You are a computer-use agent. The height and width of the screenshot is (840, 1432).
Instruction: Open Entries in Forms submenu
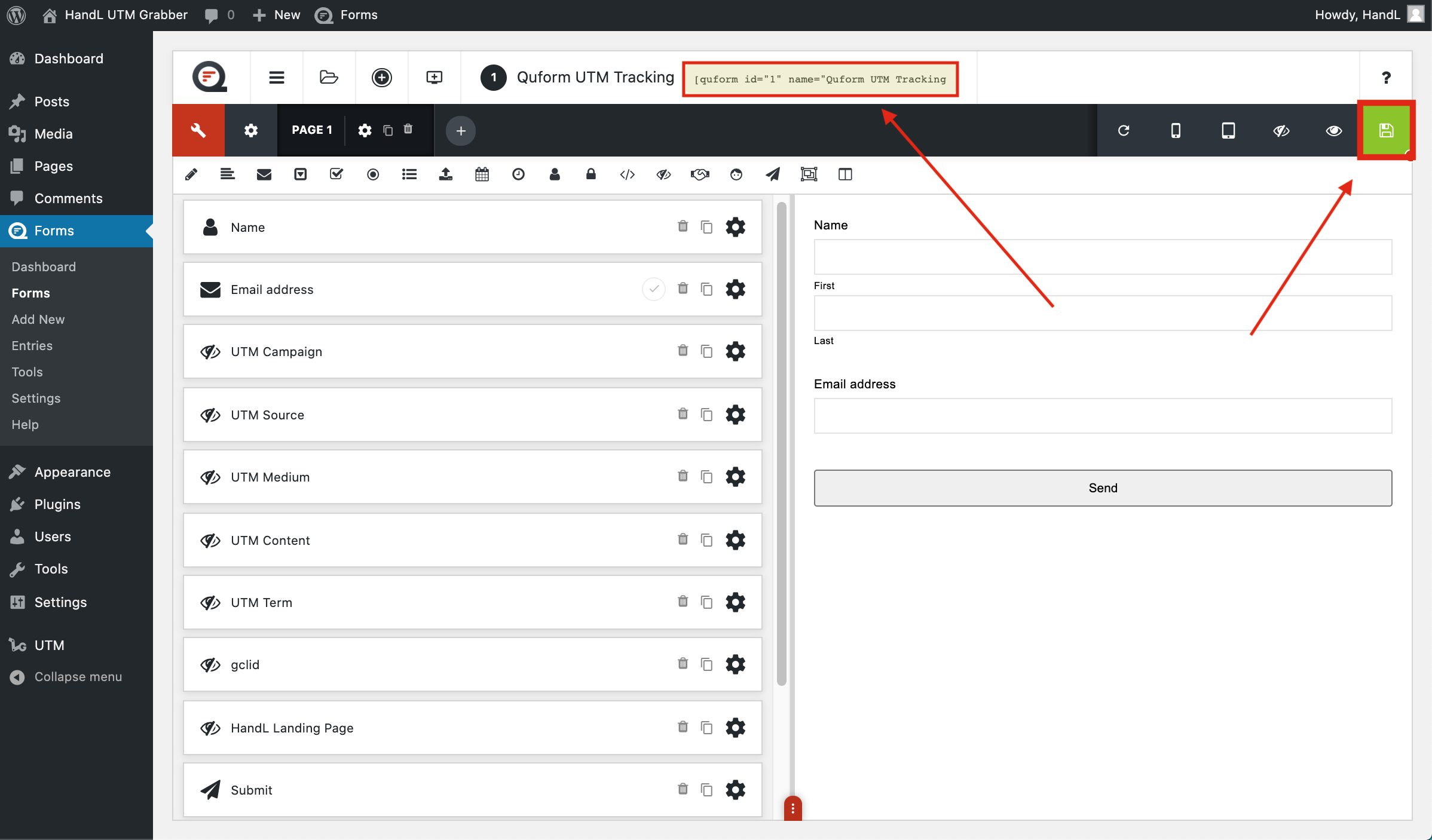pos(32,345)
